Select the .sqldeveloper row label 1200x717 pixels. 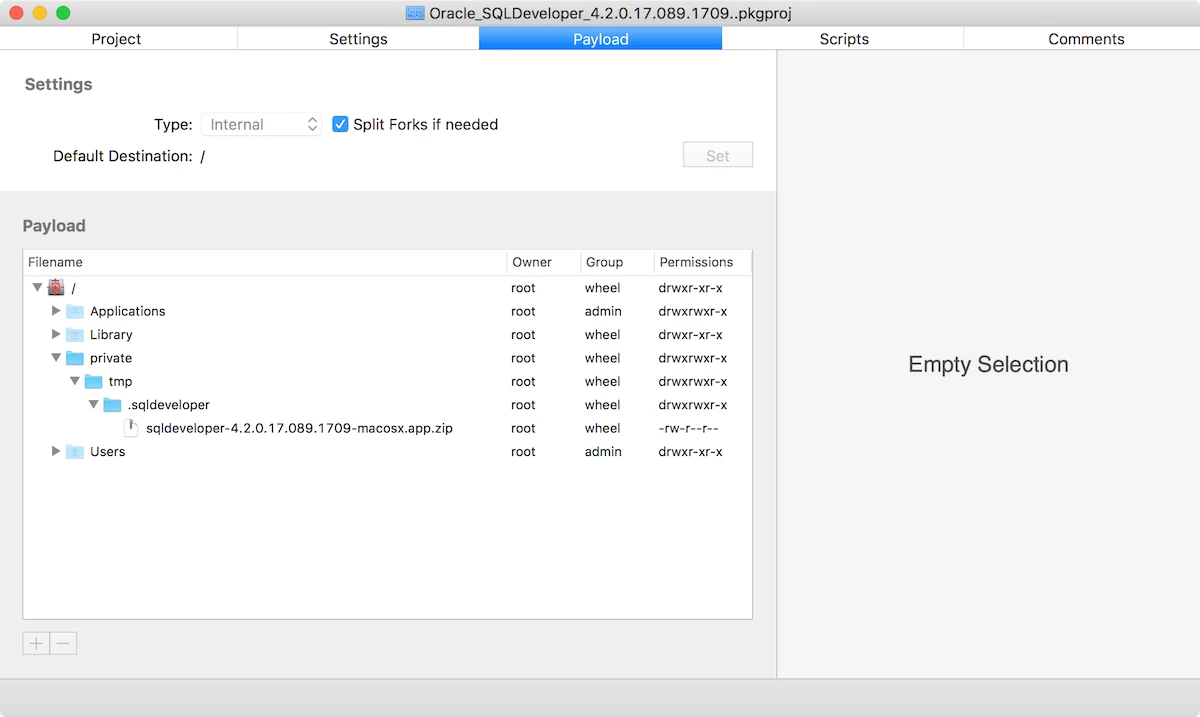pyautogui.click(x=169, y=405)
